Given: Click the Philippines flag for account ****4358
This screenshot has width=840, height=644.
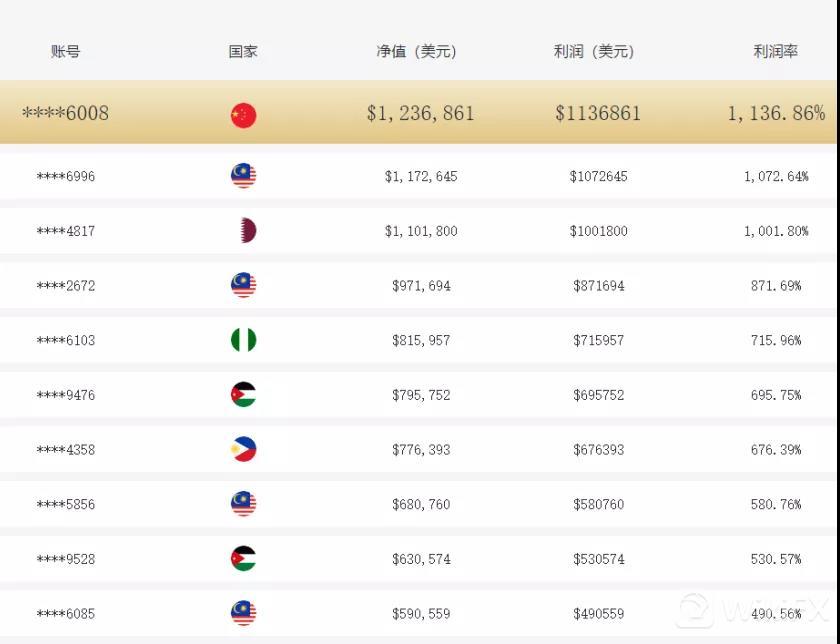Looking at the screenshot, I should pos(243,449).
